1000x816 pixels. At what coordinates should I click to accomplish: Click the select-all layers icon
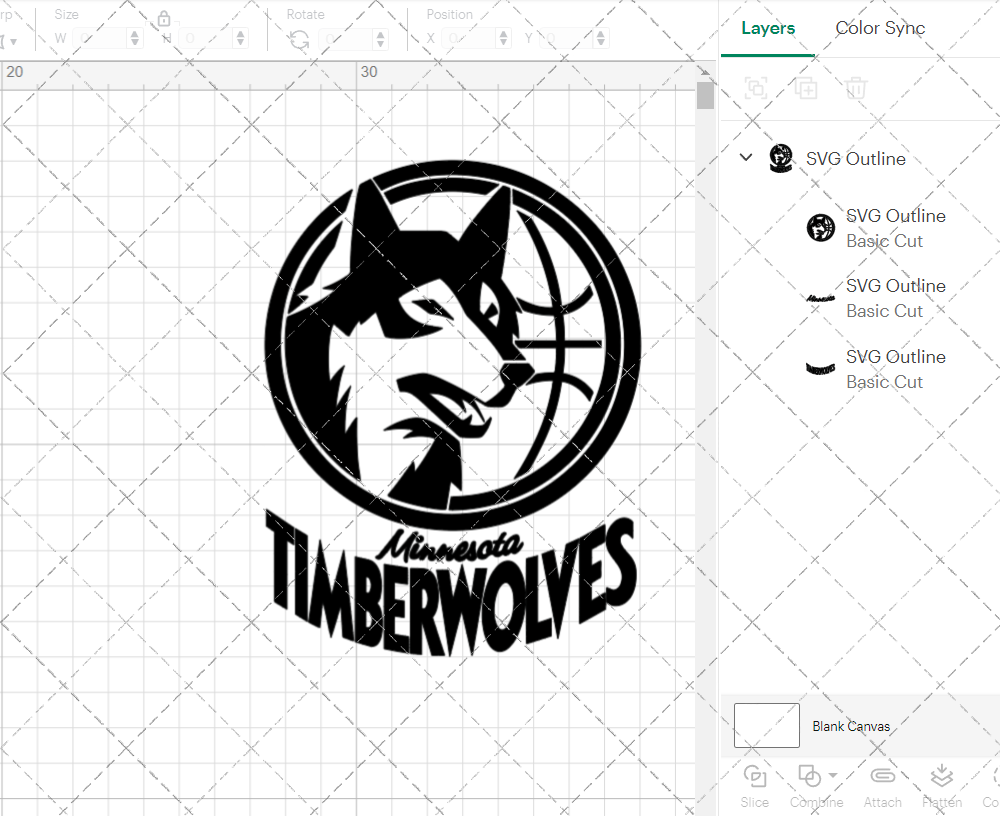pos(756,88)
